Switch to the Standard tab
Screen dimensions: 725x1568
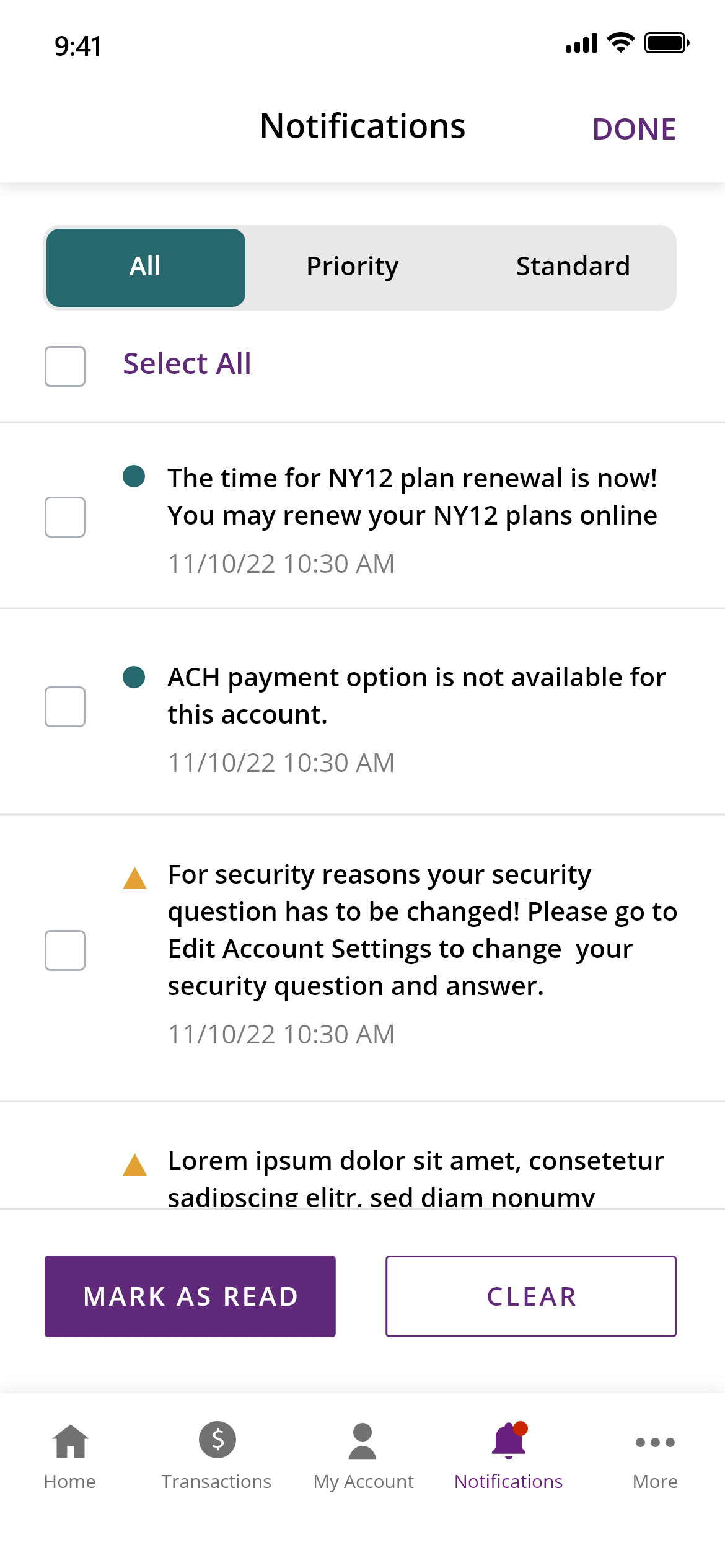[x=573, y=267]
